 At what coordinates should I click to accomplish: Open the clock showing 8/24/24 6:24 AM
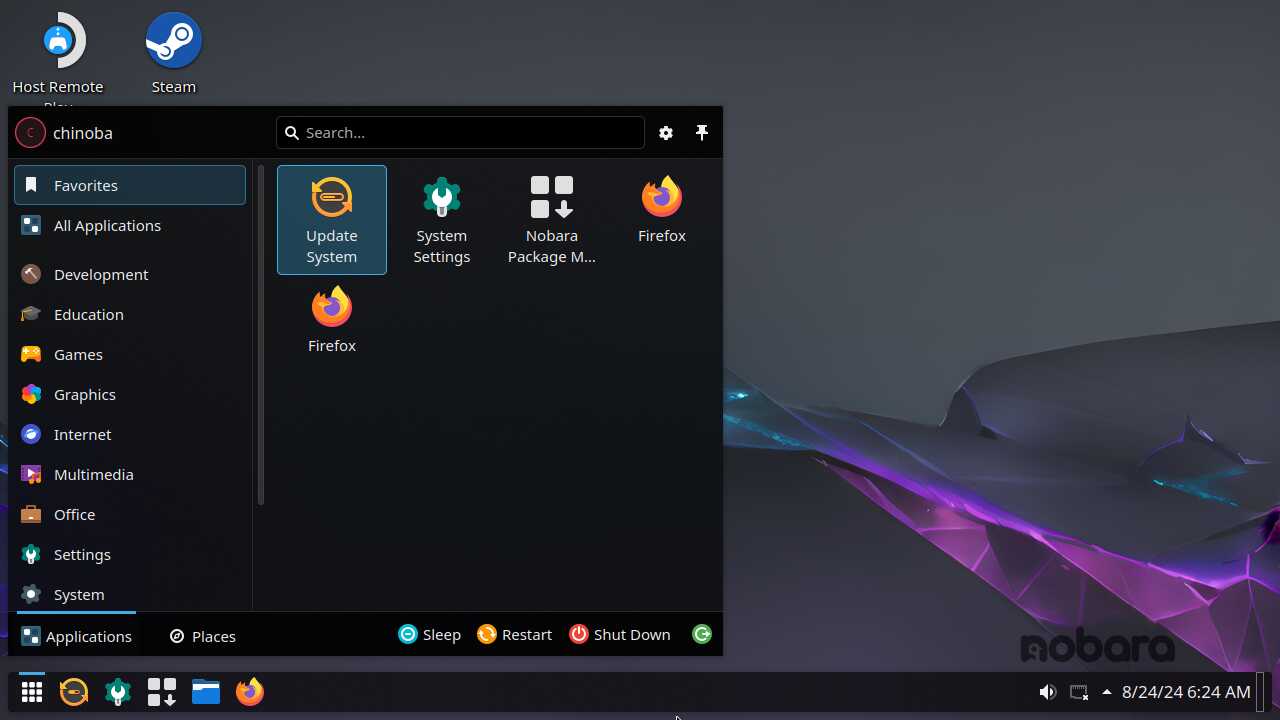point(1186,692)
